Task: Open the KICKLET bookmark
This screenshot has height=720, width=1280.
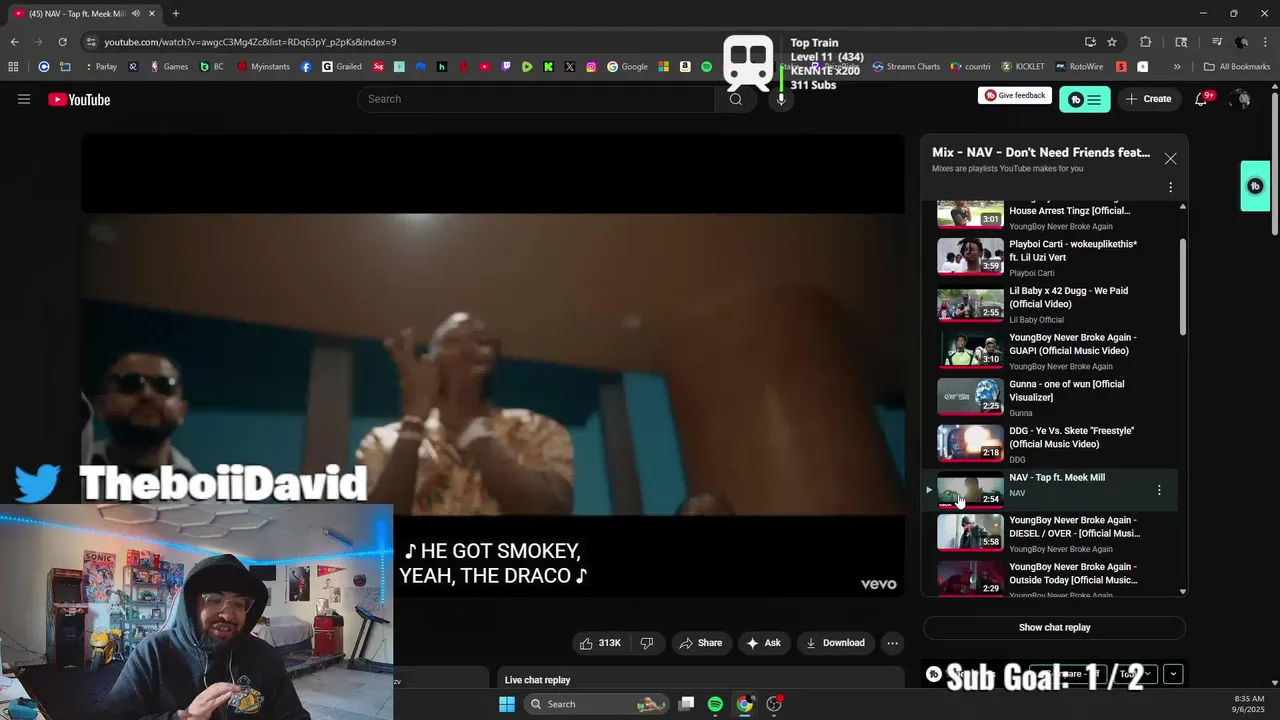Action: (x=1023, y=67)
